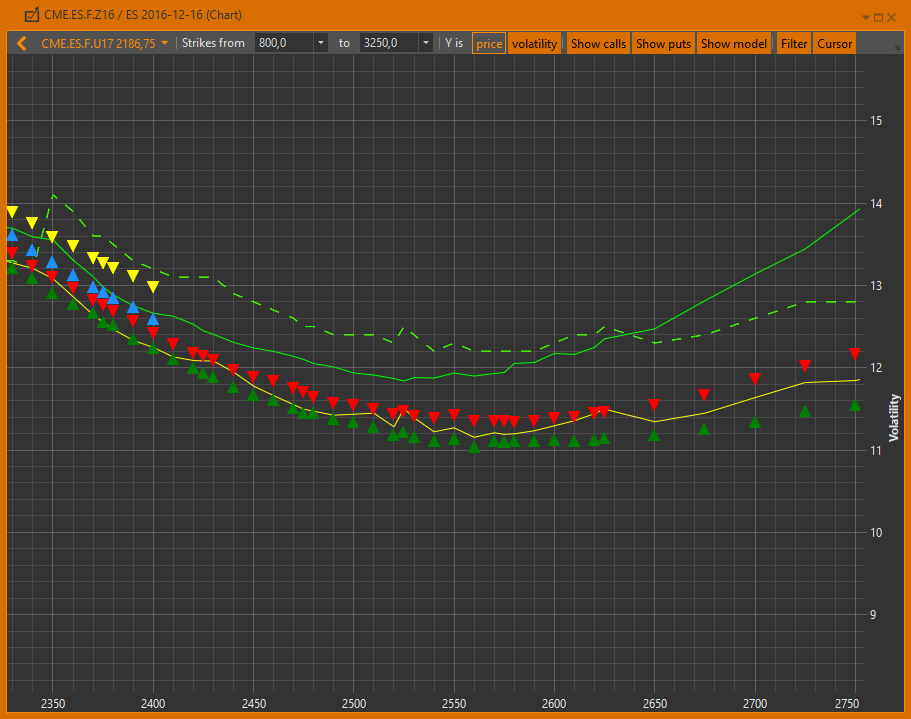The height and width of the screenshot is (719, 911).
Task: Click the '13' volatility axis label
Action: [876, 285]
